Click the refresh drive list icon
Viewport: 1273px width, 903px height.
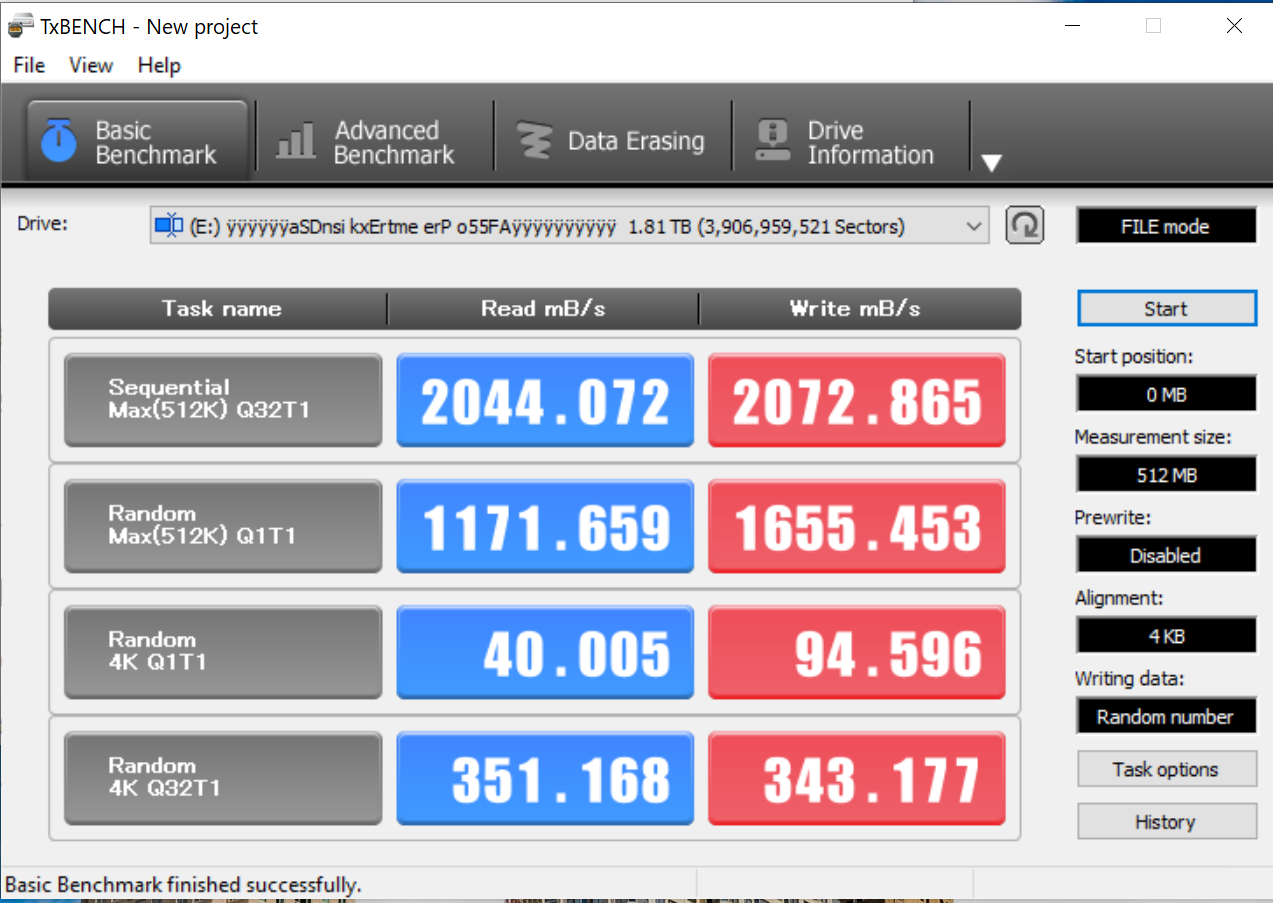(x=1025, y=226)
